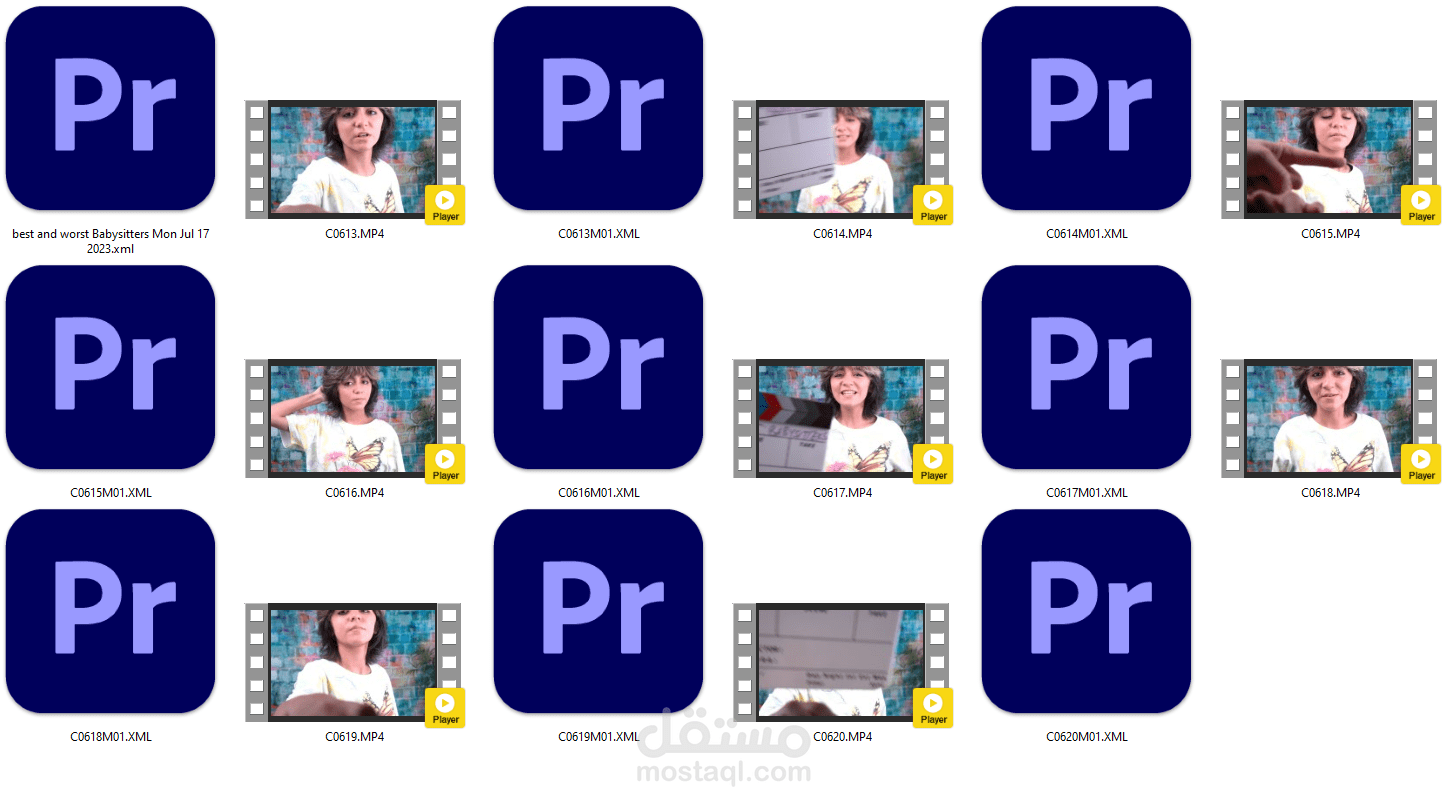Click the file name label "C0620M01.XML"
Screen dimensions: 1448x803
(1087, 737)
